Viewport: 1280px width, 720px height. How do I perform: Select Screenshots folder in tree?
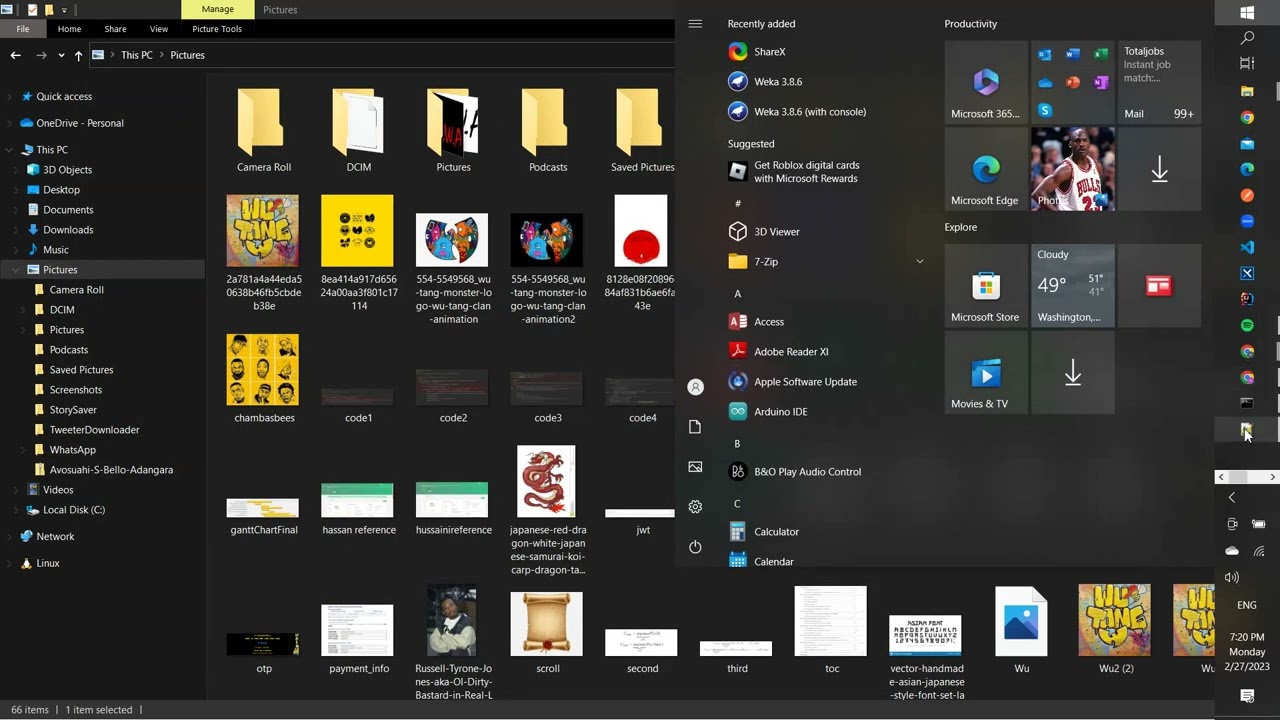click(76, 390)
